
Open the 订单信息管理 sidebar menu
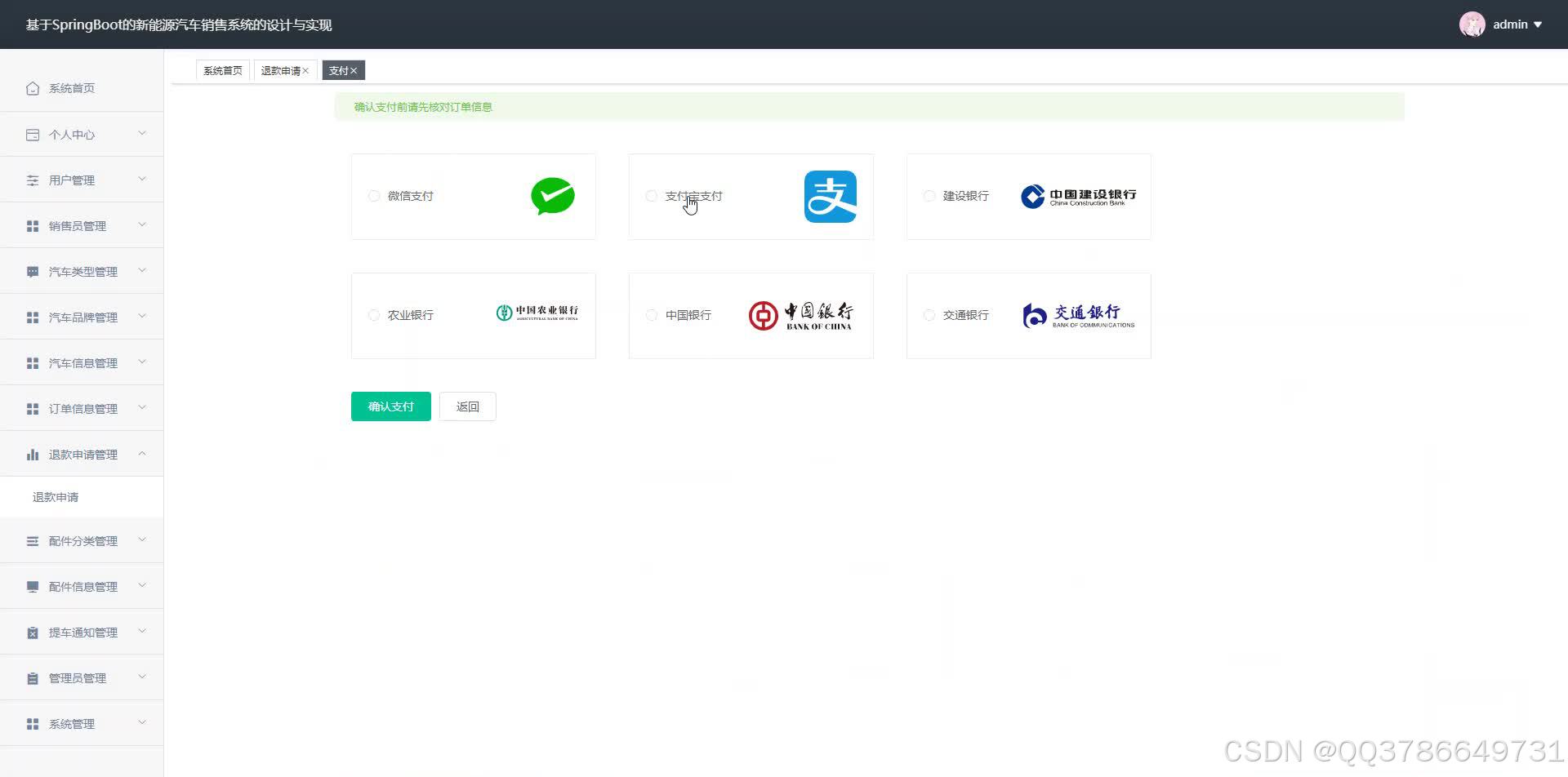click(82, 409)
